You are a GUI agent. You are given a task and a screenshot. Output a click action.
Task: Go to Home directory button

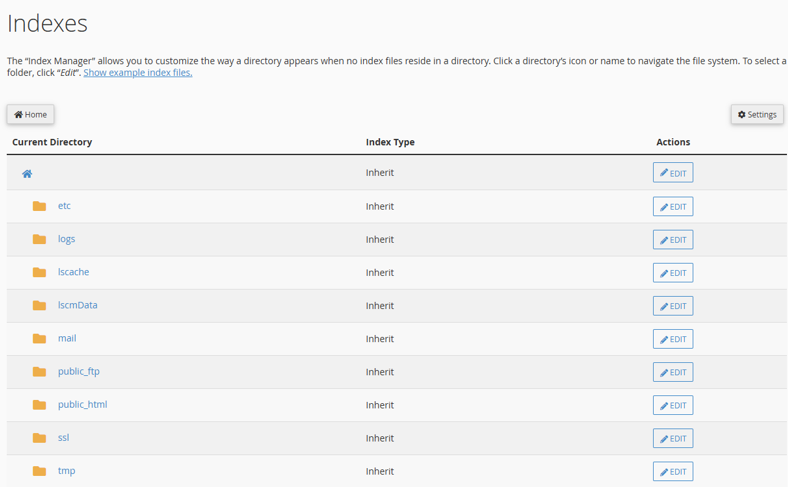30,115
